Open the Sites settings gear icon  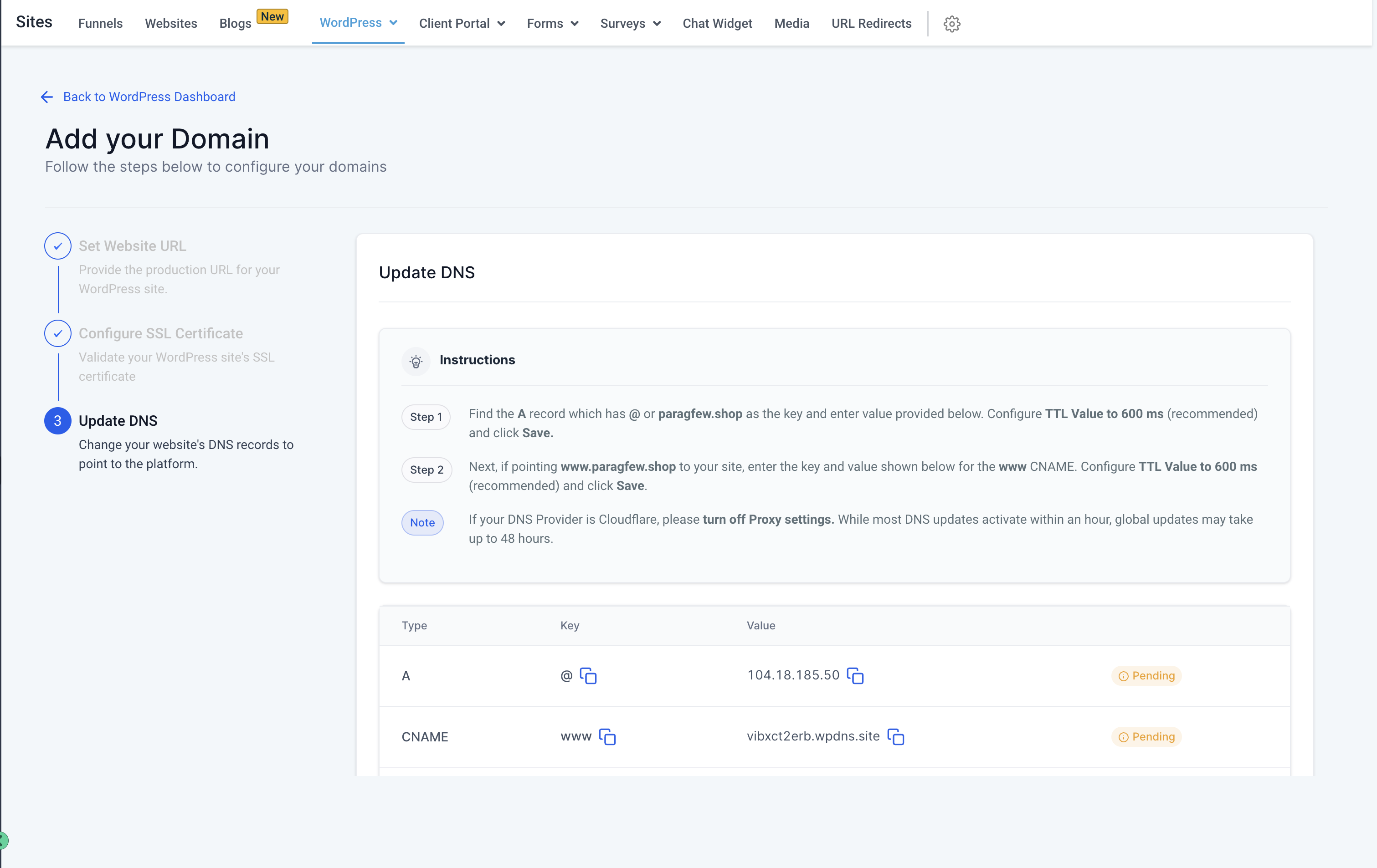pos(951,23)
